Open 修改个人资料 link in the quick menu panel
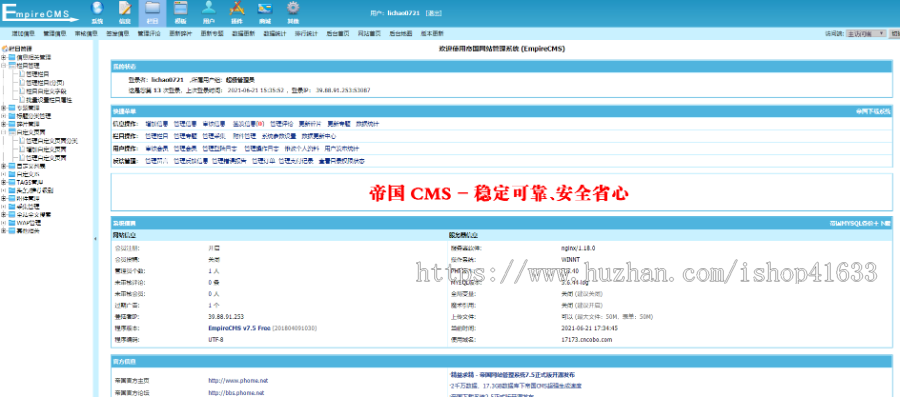900x397 pixels. click(302, 149)
